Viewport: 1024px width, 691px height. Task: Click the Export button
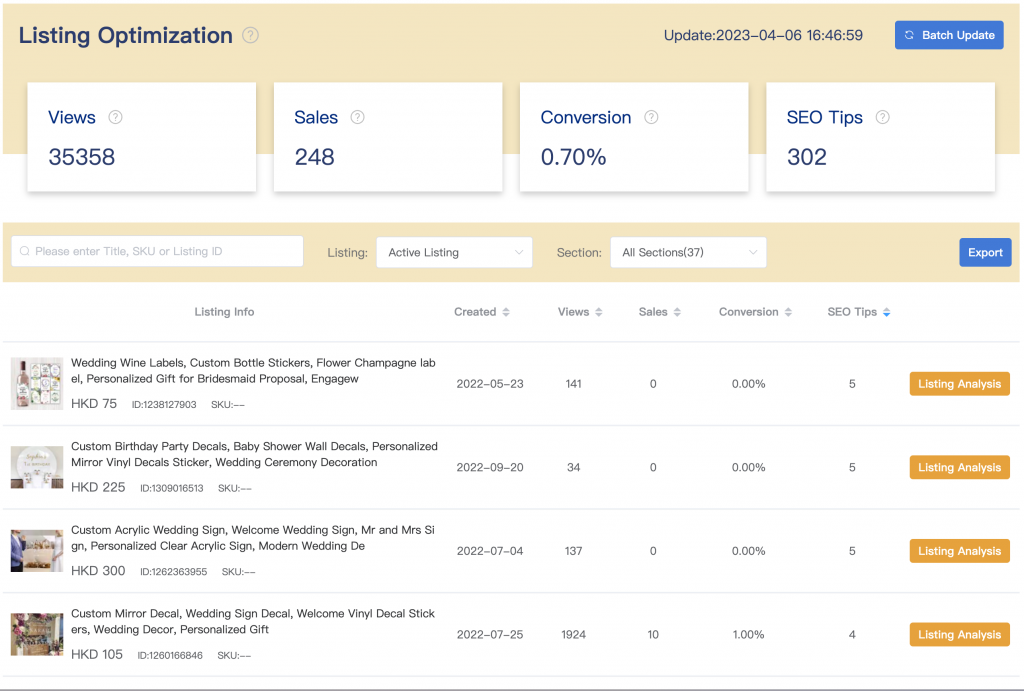point(984,252)
